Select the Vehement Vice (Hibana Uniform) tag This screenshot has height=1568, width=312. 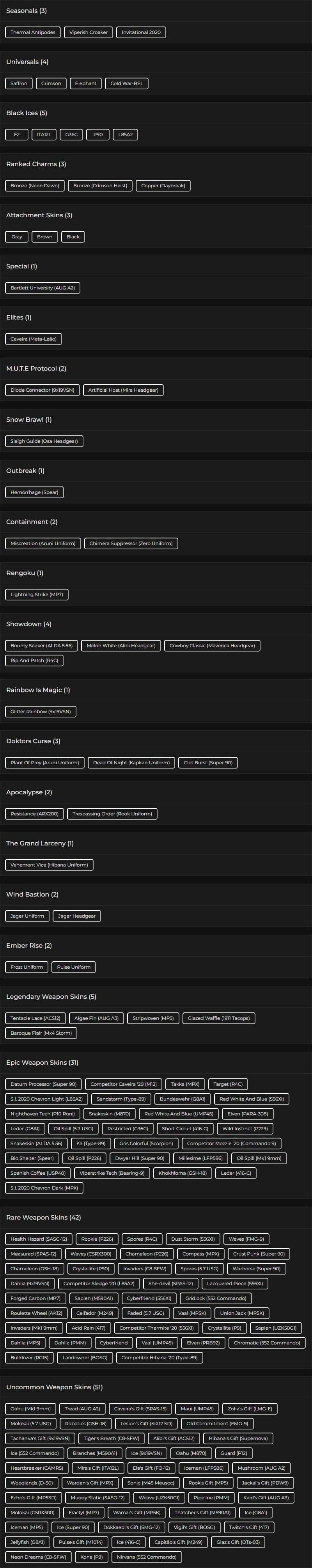click(x=49, y=865)
